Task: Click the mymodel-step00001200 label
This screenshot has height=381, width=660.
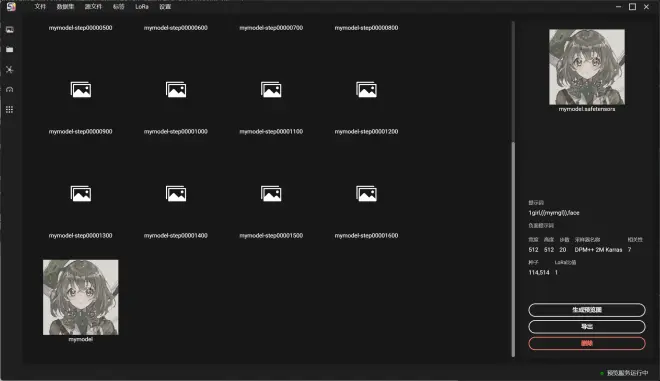Action: pos(366,132)
